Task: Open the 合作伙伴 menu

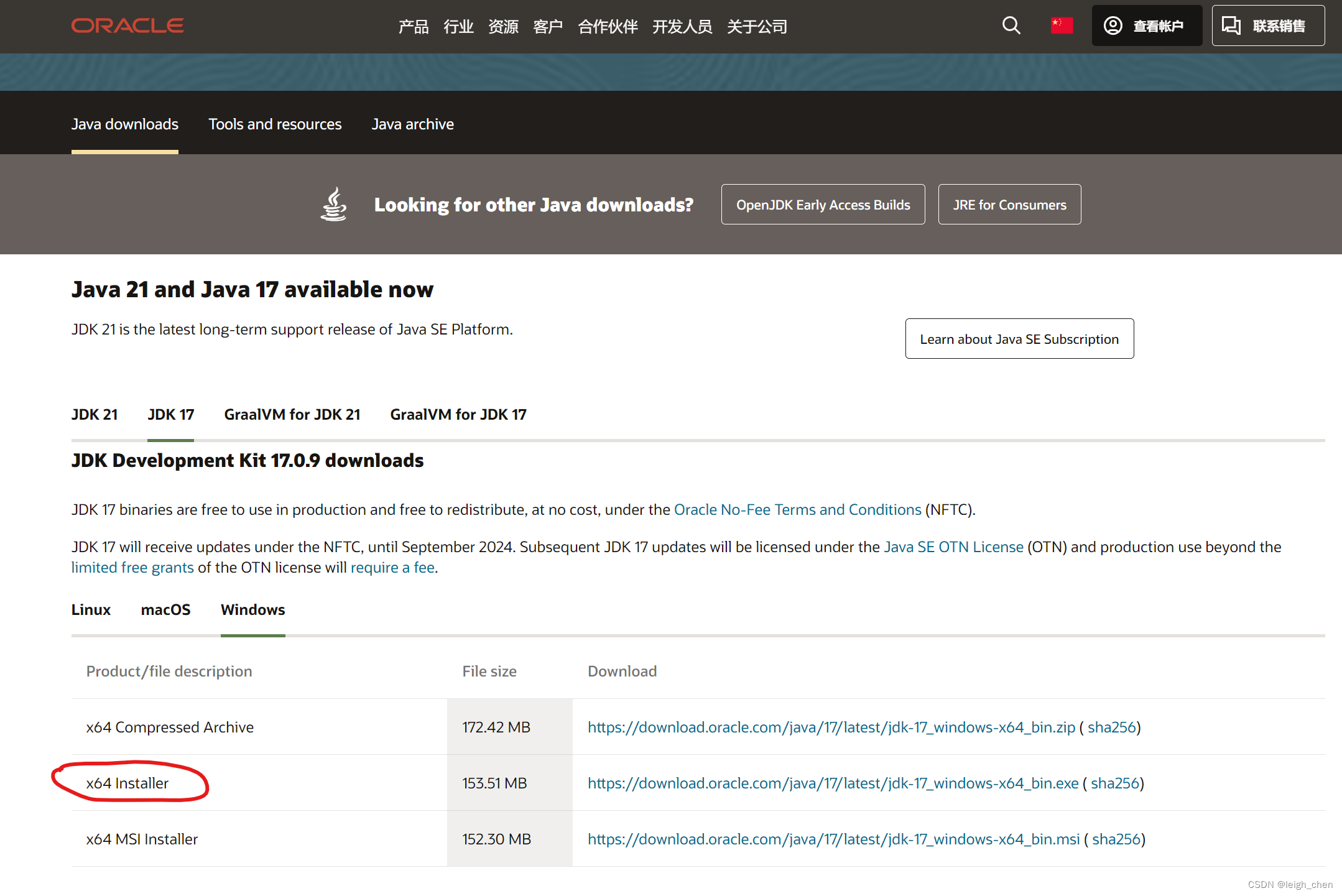Action: (x=608, y=26)
